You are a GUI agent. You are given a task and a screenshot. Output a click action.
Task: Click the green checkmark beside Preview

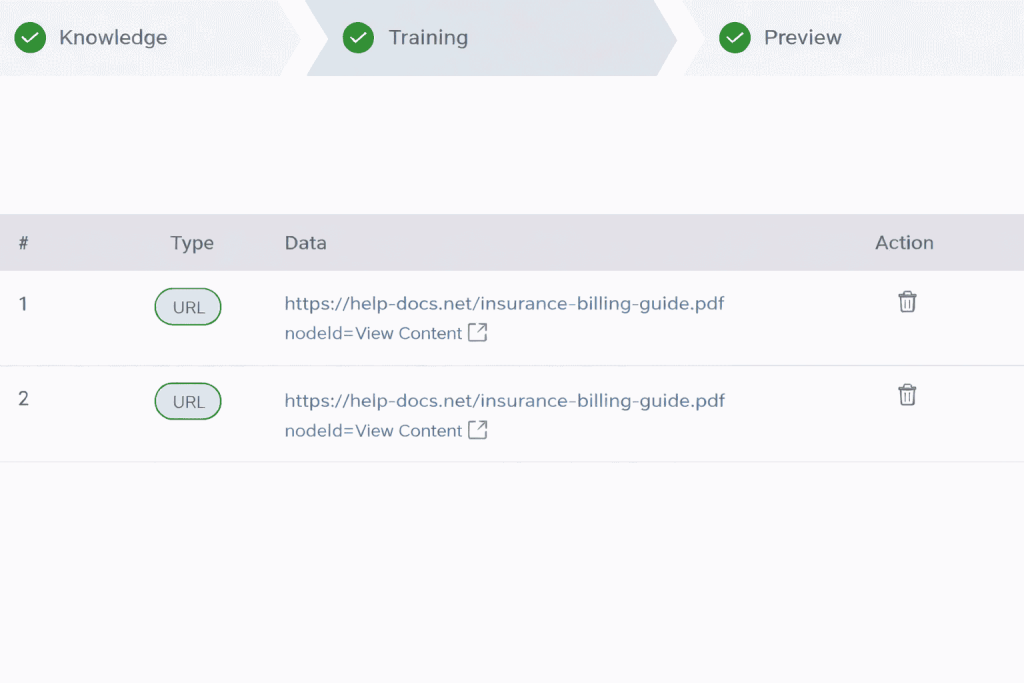pyautogui.click(x=735, y=38)
